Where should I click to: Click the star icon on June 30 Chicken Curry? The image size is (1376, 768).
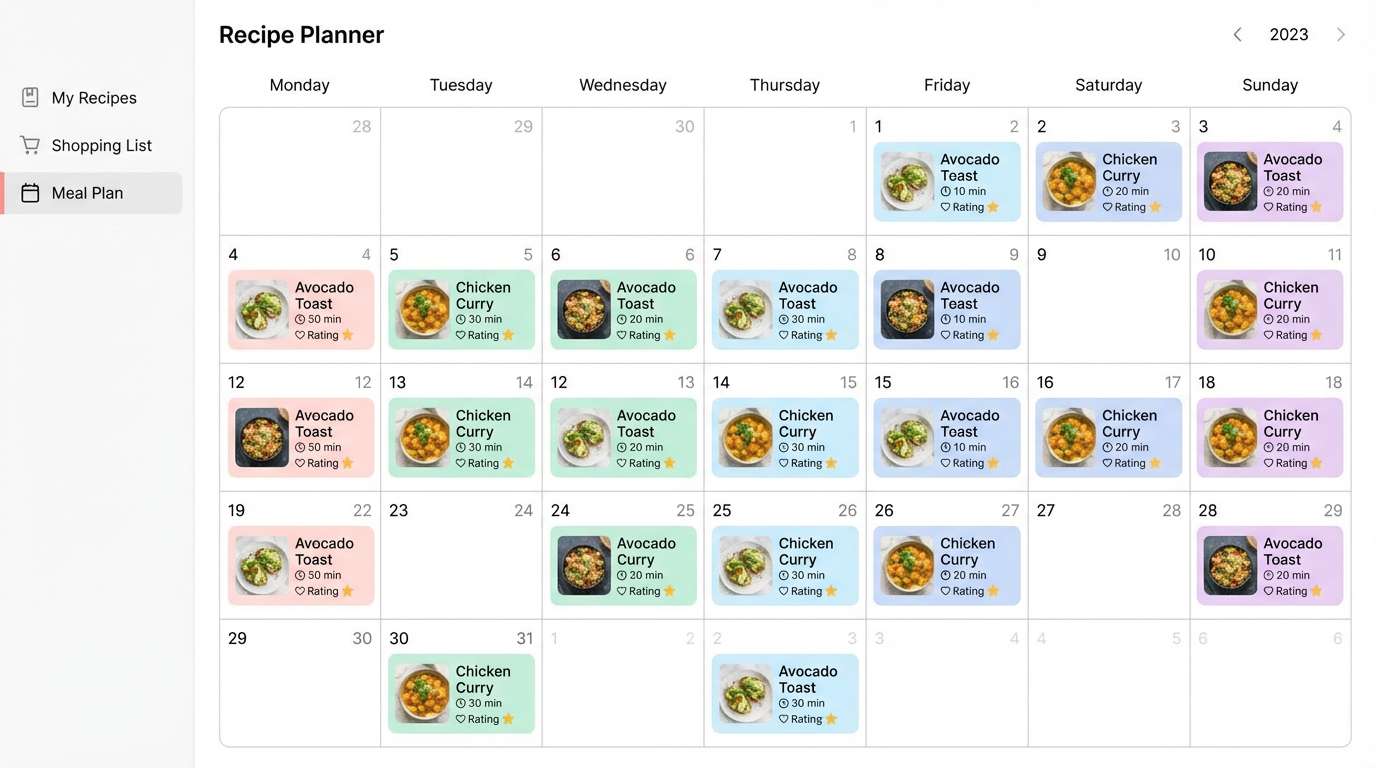pyautogui.click(x=509, y=718)
